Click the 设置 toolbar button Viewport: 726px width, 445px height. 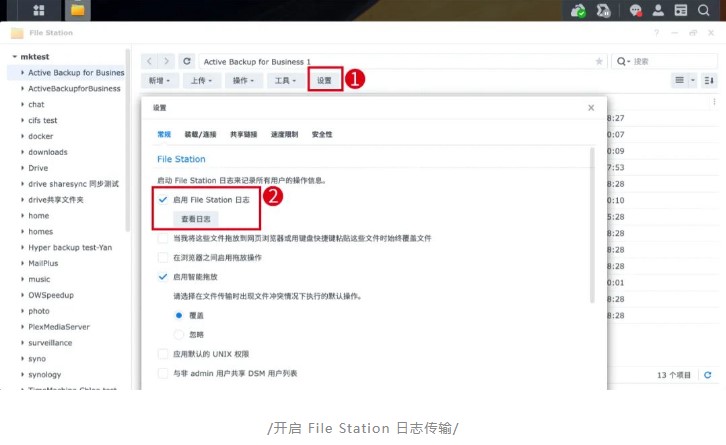[325, 80]
